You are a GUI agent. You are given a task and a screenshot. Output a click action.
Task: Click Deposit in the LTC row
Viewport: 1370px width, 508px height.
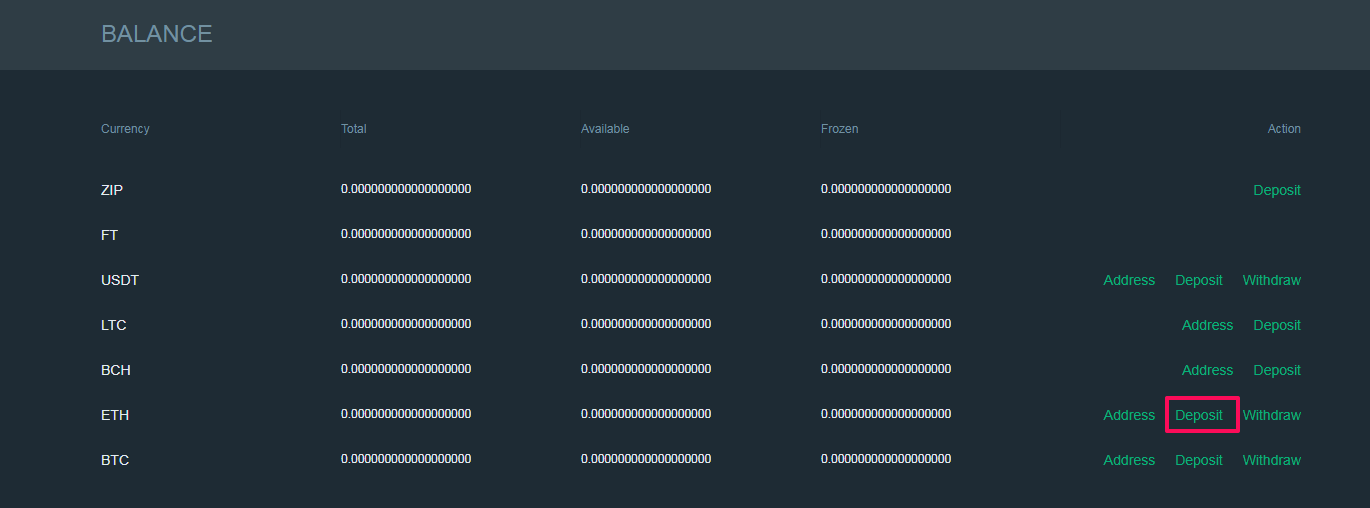tap(1276, 325)
